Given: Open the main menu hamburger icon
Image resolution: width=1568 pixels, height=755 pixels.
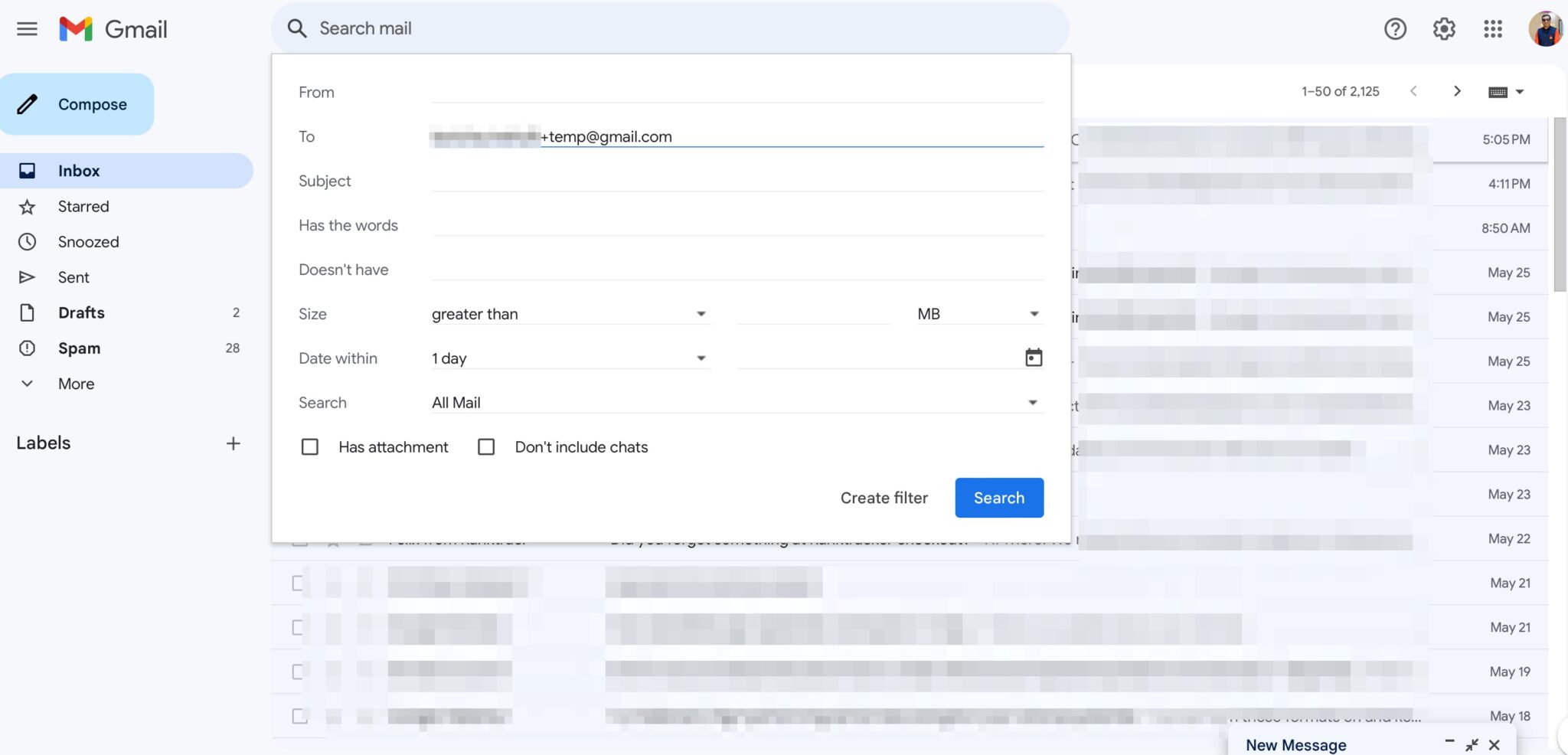Looking at the screenshot, I should click(x=27, y=28).
